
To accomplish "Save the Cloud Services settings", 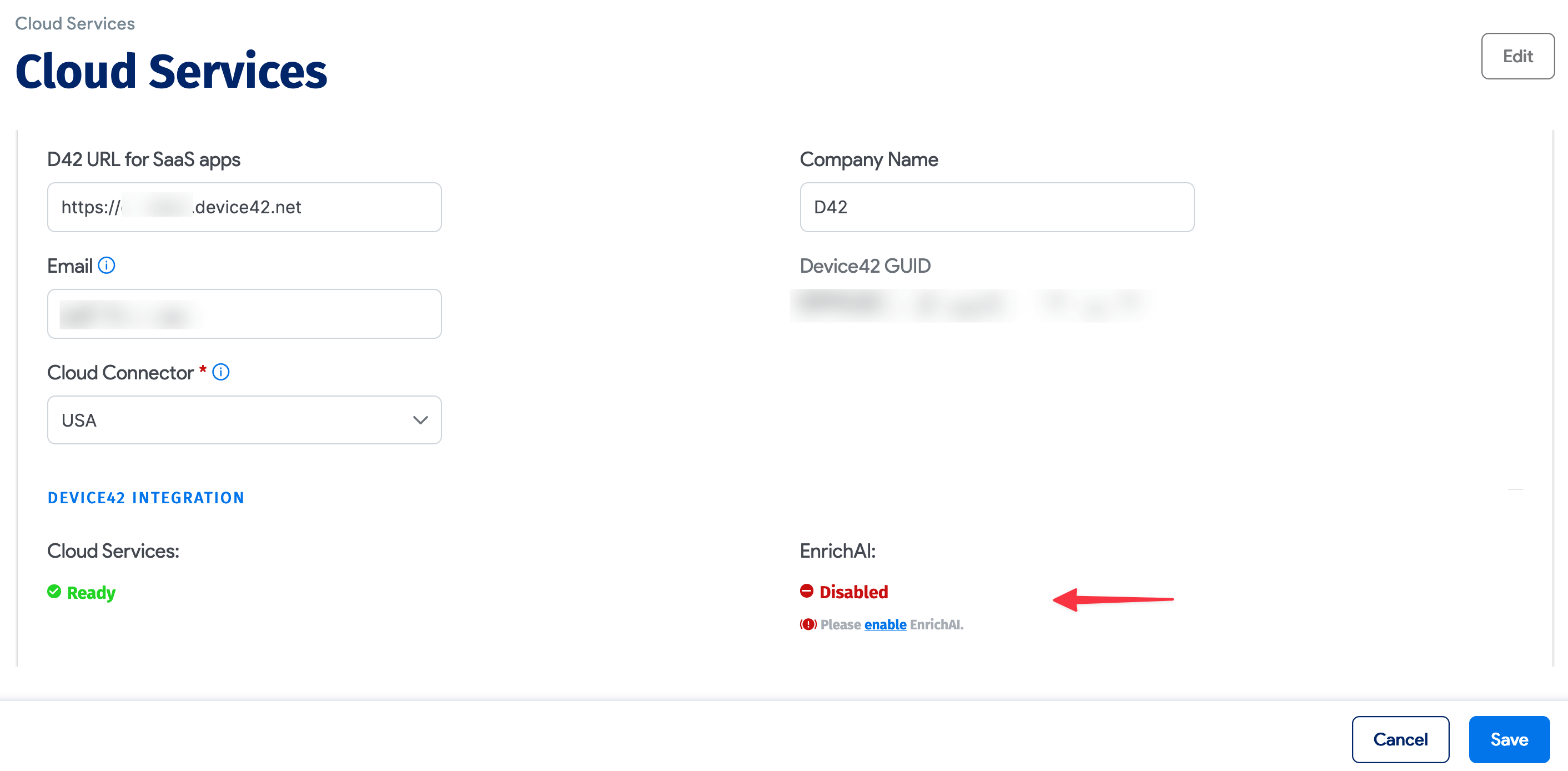I will [1509, 739].
